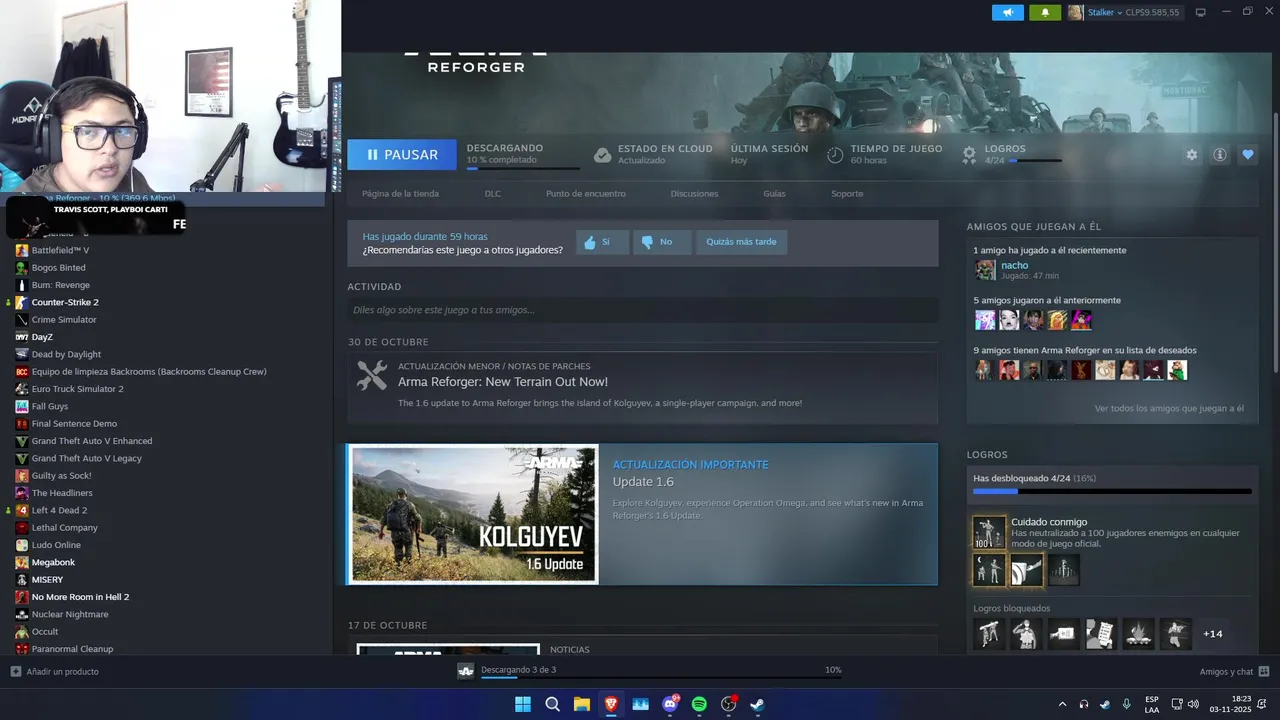Screen dimensions: 1280x720
Task: Open Amigos y chat
Action: (x=1234, y=671)
